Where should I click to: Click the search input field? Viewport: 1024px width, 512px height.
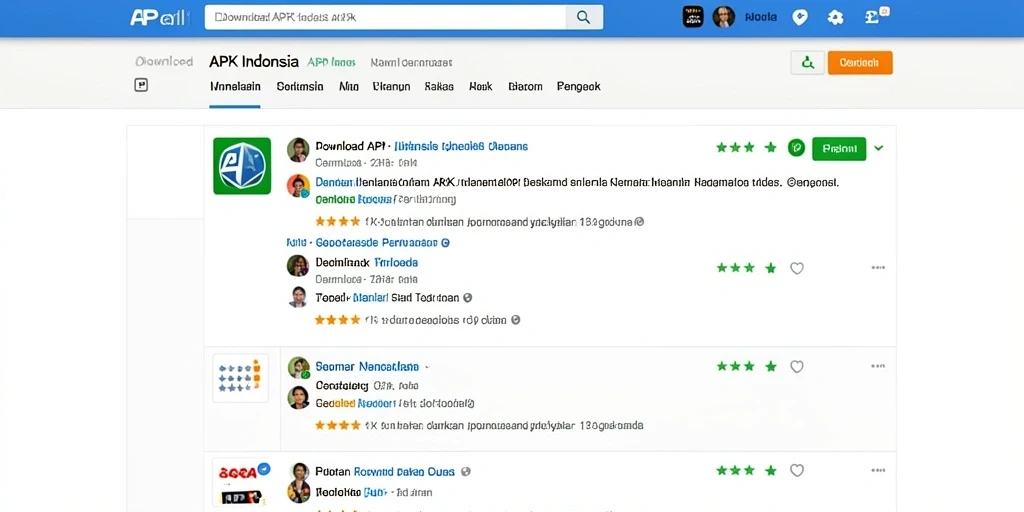[385, 17]
